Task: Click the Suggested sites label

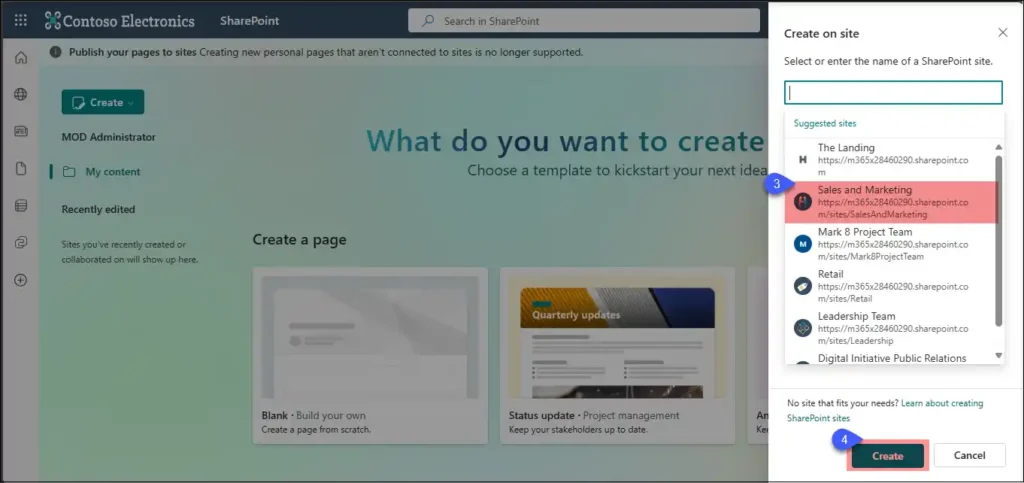Action: point(825,123)
